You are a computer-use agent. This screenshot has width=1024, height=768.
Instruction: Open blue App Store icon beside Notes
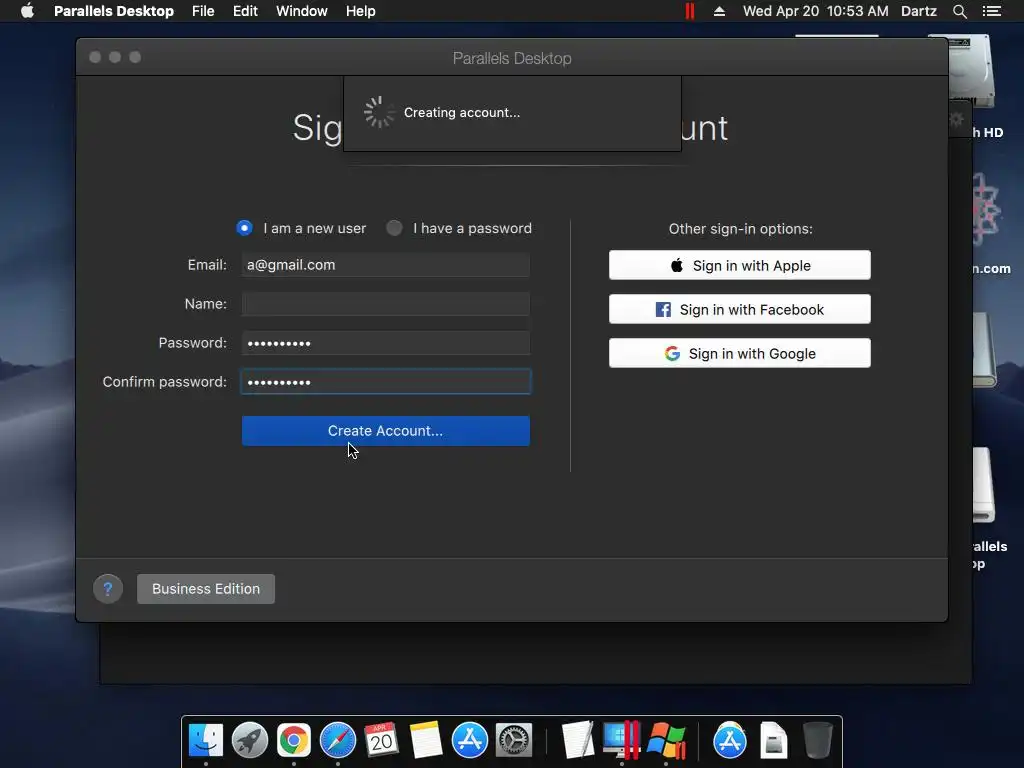pyautogui.click(x=470, y=741)
